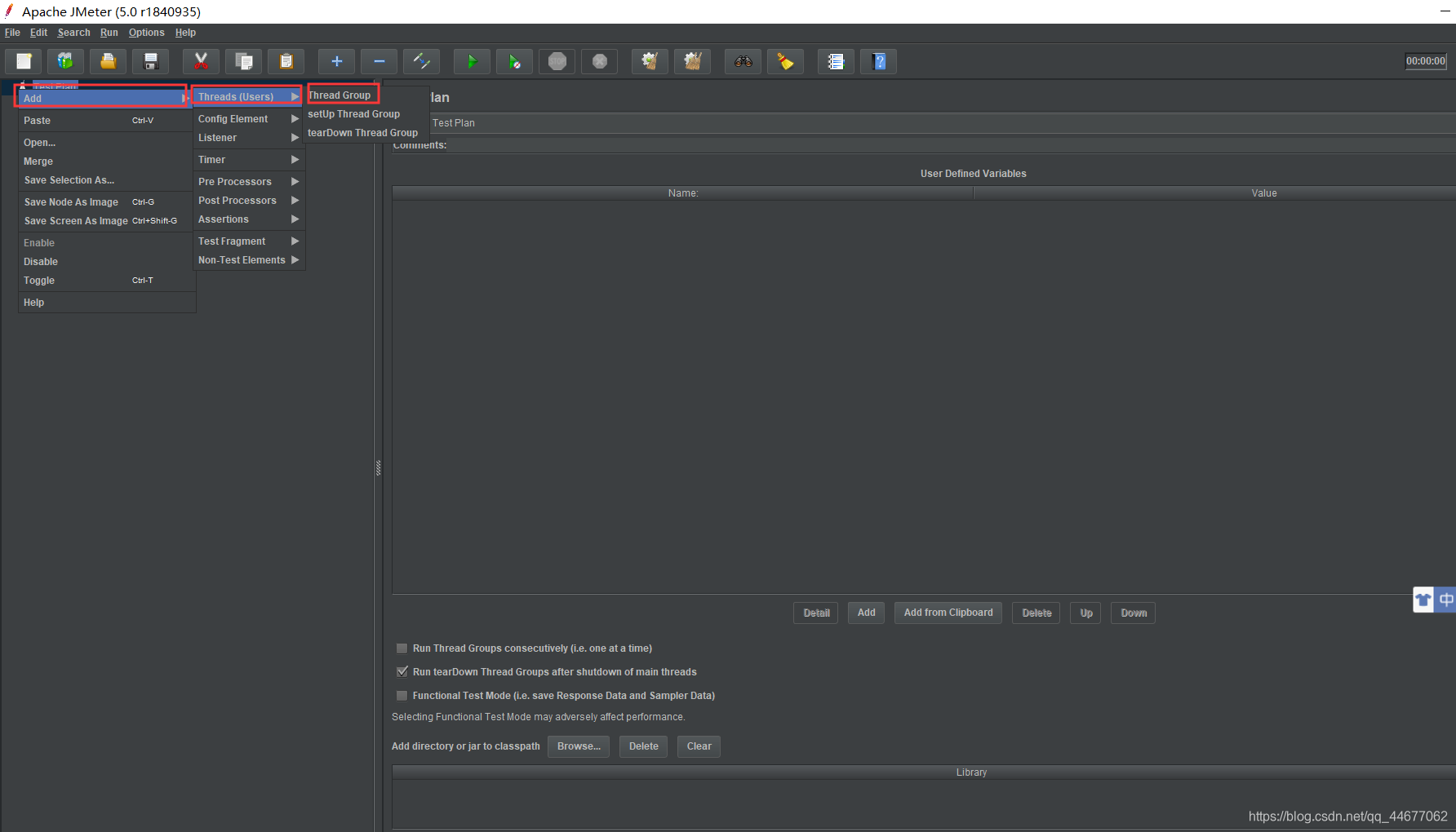The height and width of the screenshot is (832, 1456).
Task: Choose Paste in the context menu
Action: tap(106, 121)
